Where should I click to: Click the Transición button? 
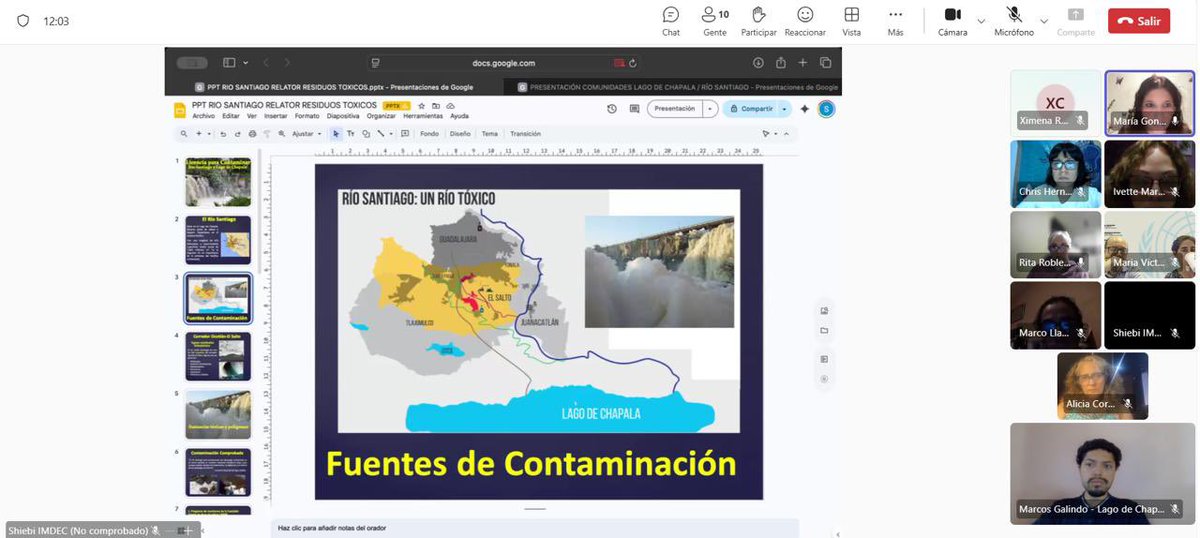tap(525, 133)
